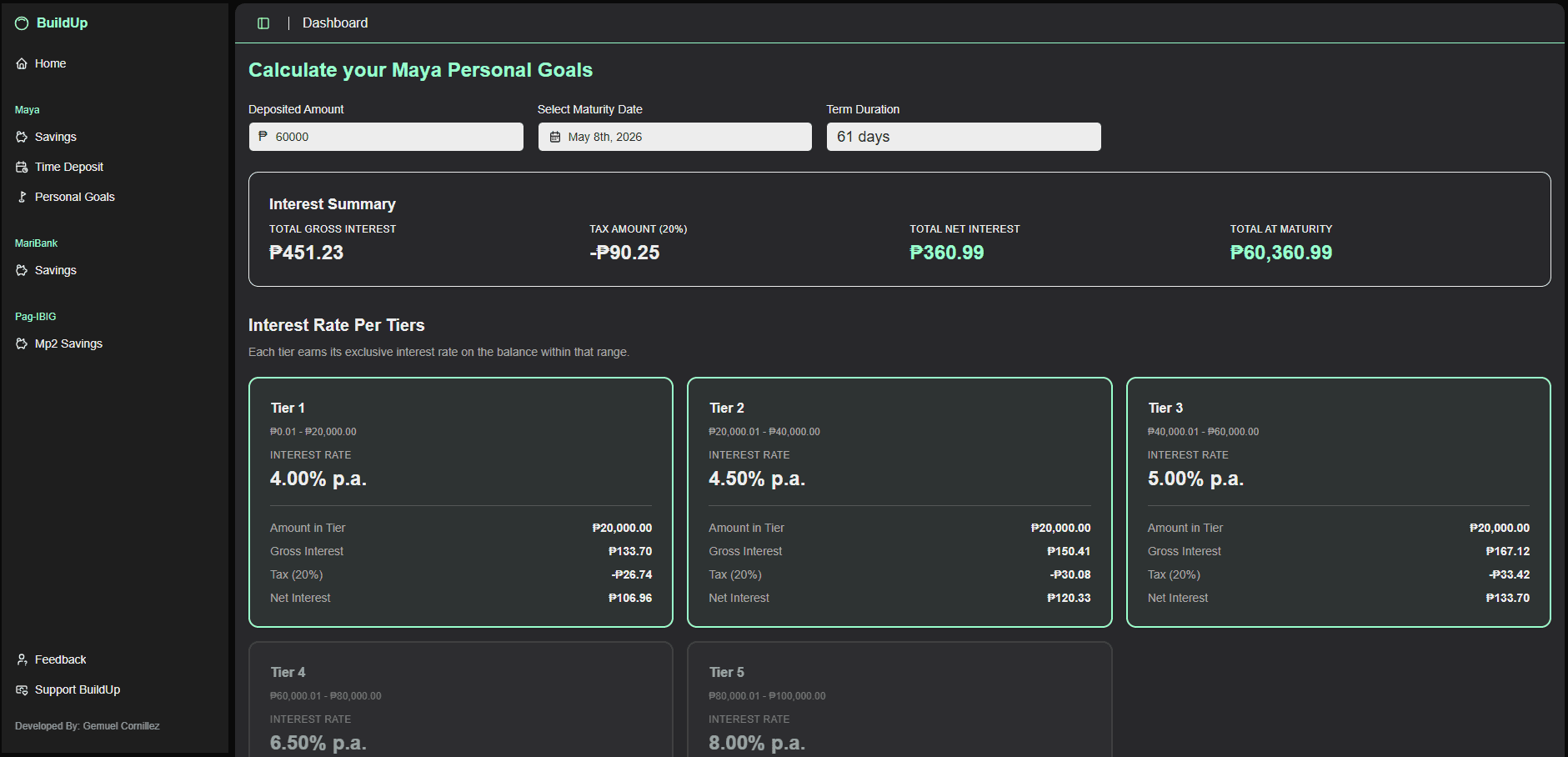Click the Mp2 Savings icon
The image size is (1568, 757).
(22, 344)
